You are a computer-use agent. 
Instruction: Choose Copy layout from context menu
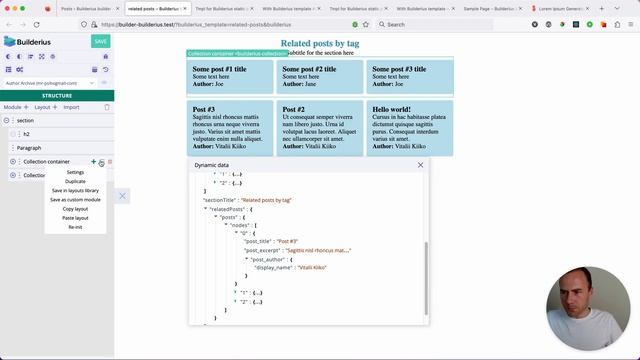coord(75,209)
